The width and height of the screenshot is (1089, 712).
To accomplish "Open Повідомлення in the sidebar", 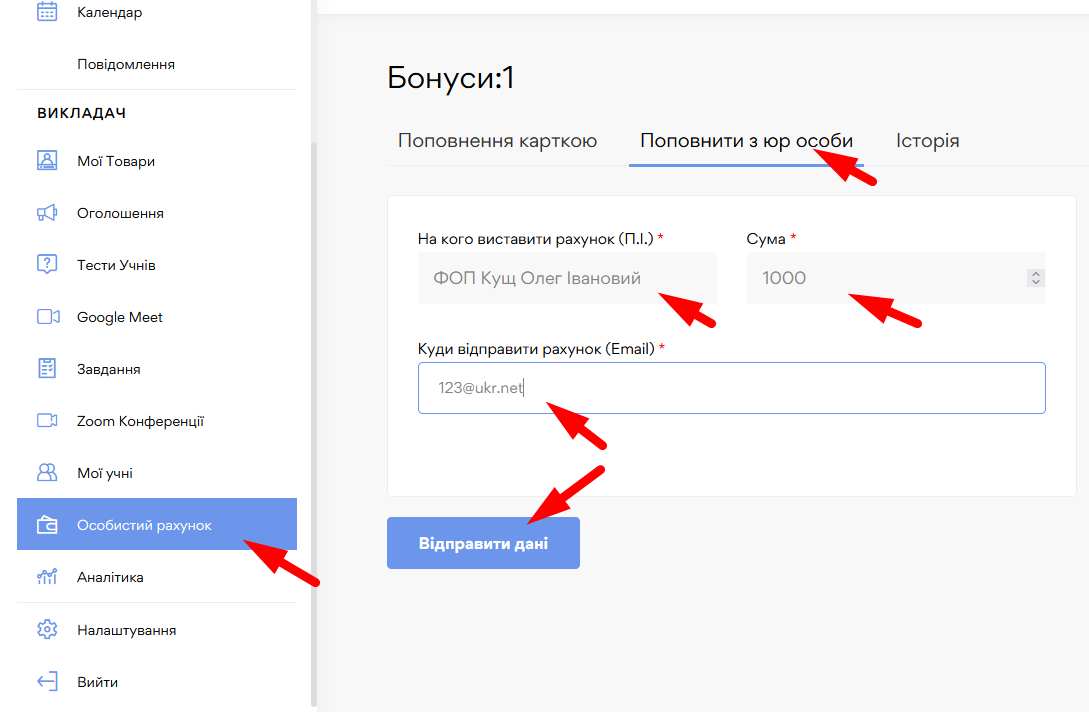I will [x=126, y=64].
